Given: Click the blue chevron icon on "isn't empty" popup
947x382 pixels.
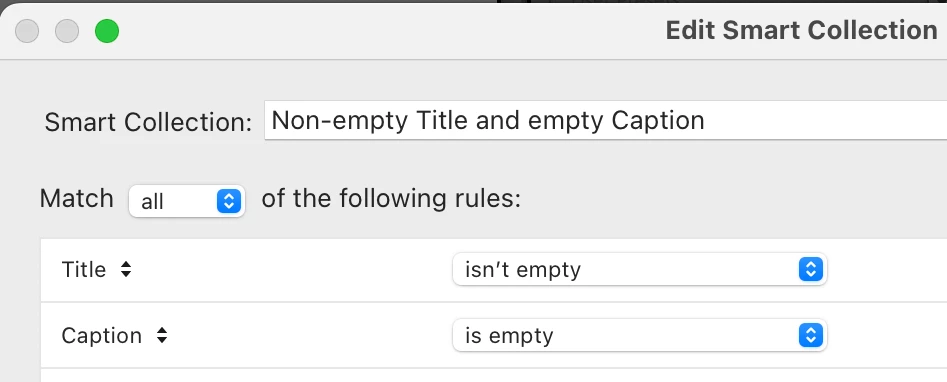Looking at the screenshot, I should (811, 269).
